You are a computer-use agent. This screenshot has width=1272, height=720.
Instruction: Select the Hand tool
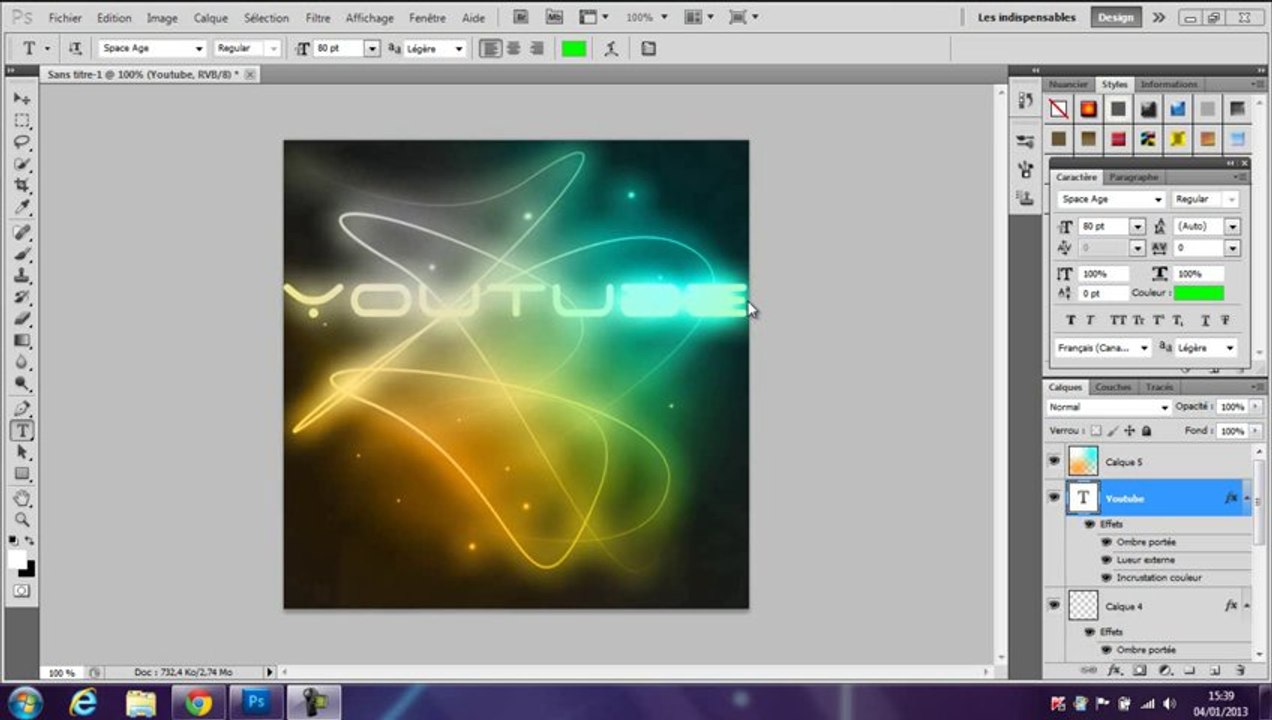pos(22,498)
